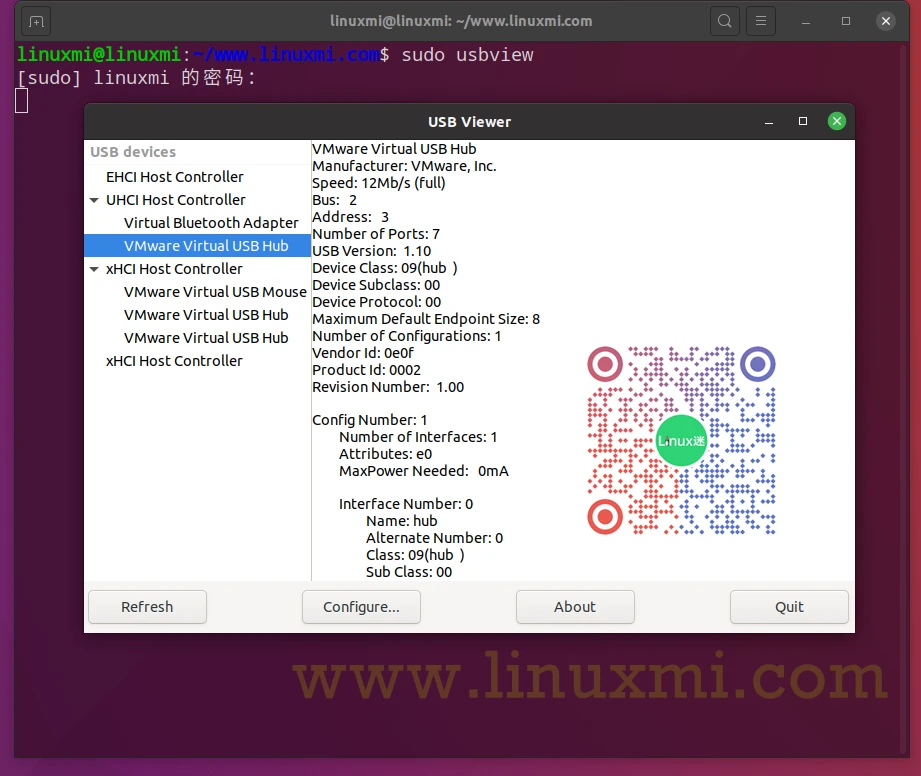Screen dimensions: 921x776
Task: Click the terminal search icon
Action: tap(725, 21)
